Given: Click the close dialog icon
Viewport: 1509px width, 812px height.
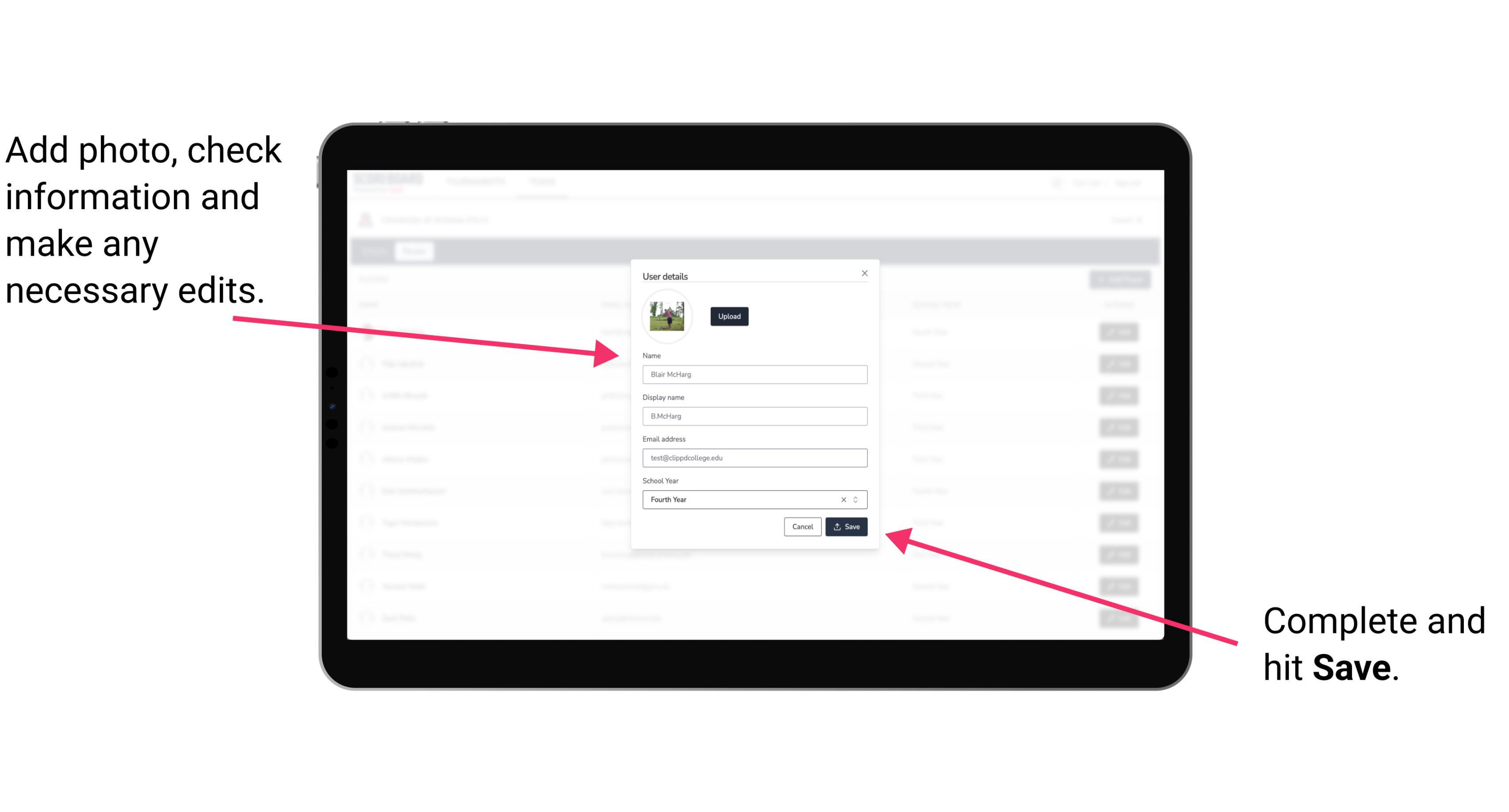Looking at the screenshot, I should pyautogui.click(x=865, y=273).
